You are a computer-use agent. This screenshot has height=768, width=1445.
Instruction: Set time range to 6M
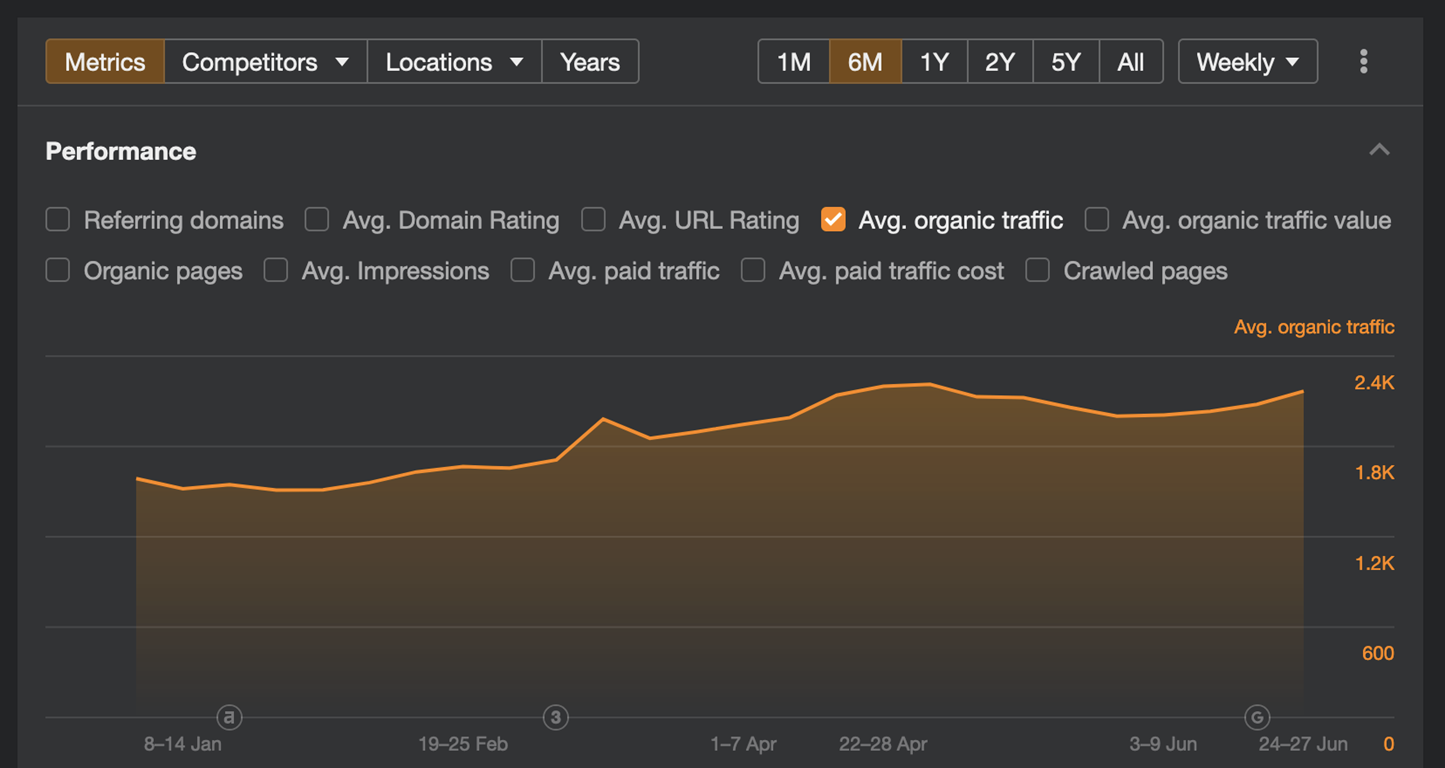coord(865,62)
